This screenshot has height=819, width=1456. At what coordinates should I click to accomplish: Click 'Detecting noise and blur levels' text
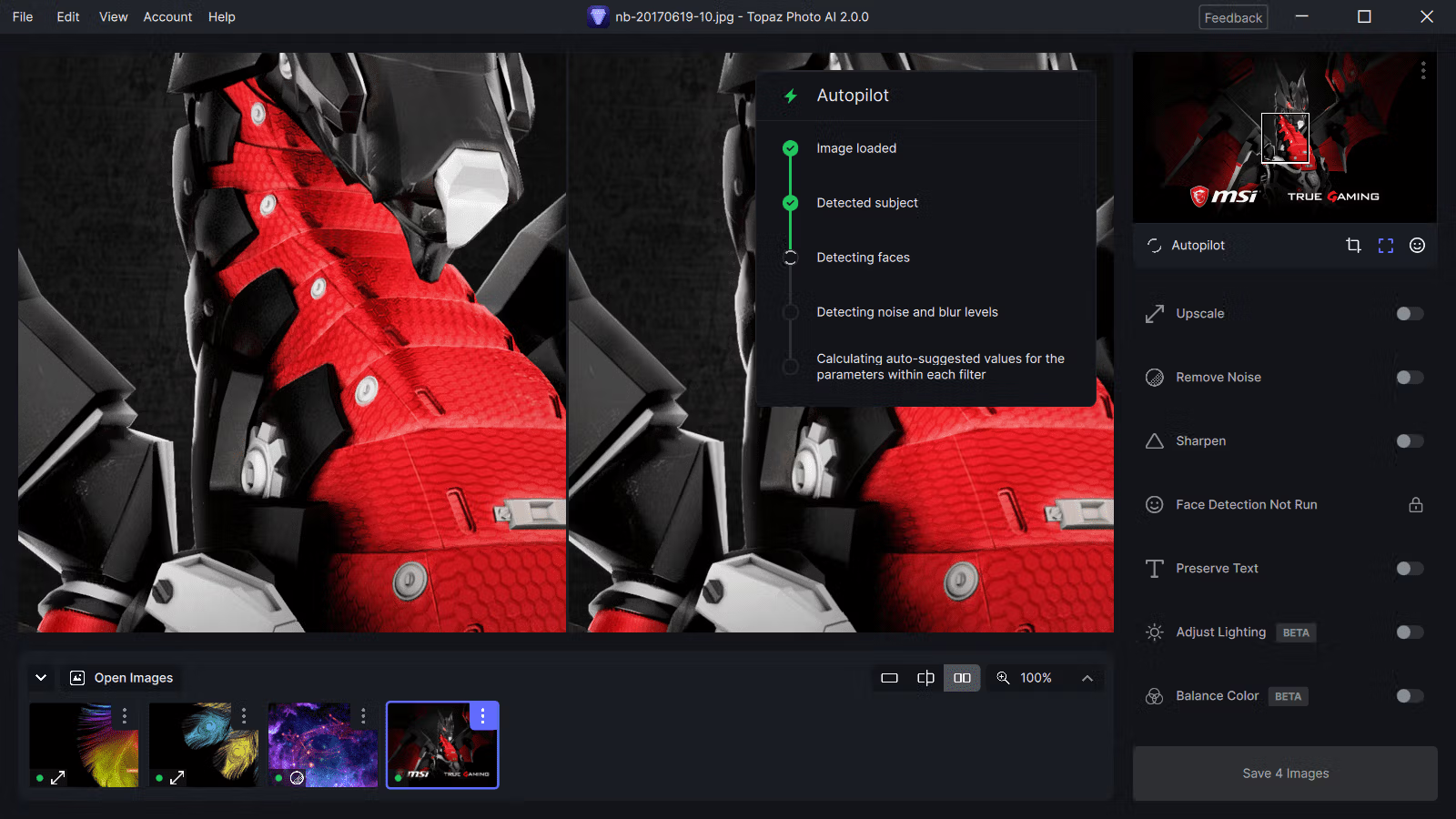(907, 312)
